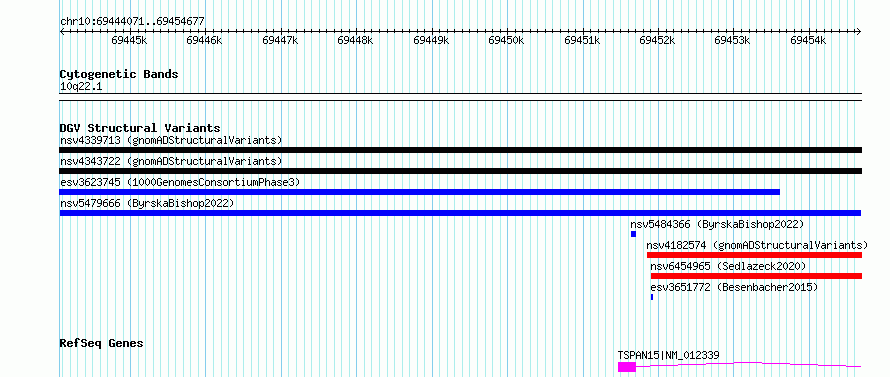890x377 pixels.
Task: Click the chr10:69444071..69454677 coordinate label
Action: pos(132,21)
